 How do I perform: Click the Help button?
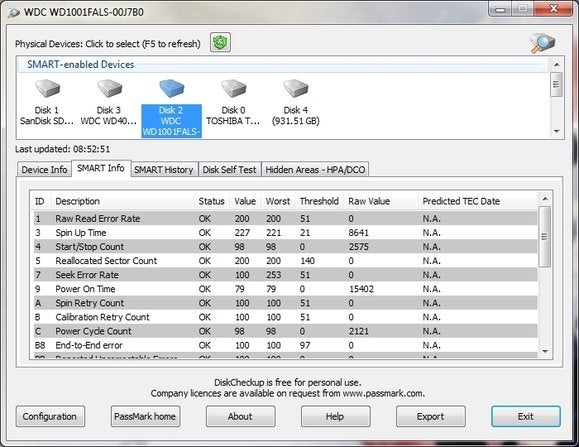click(x=336, y=416)
